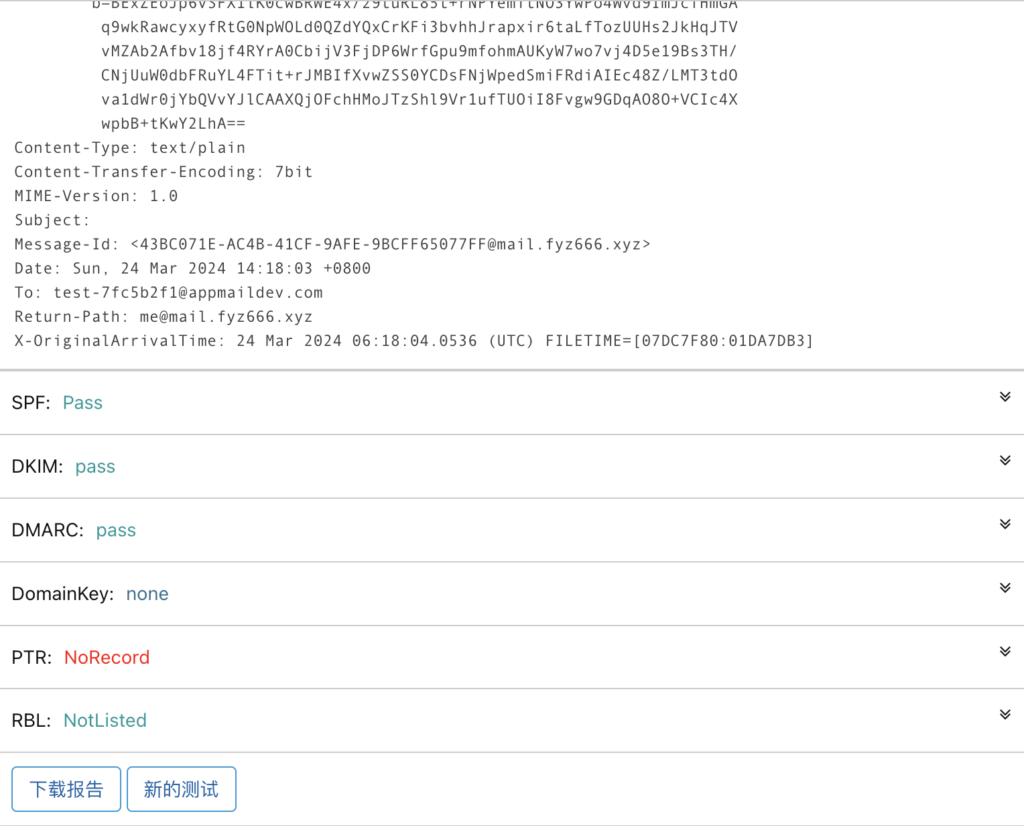1024x826 pixels.
Task: Open the DMARC details chevron
Action: point(1005,524)
